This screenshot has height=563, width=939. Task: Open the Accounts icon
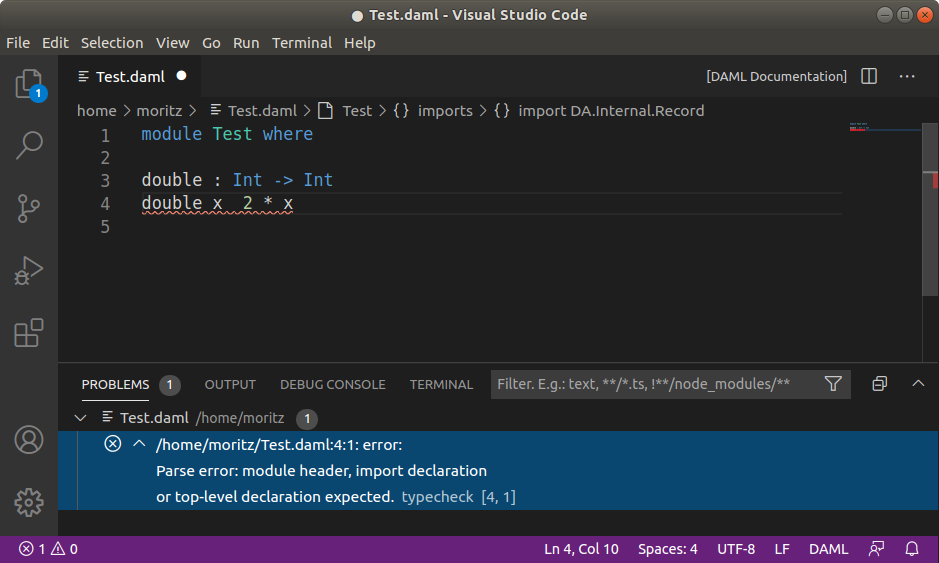click(29, 440)
